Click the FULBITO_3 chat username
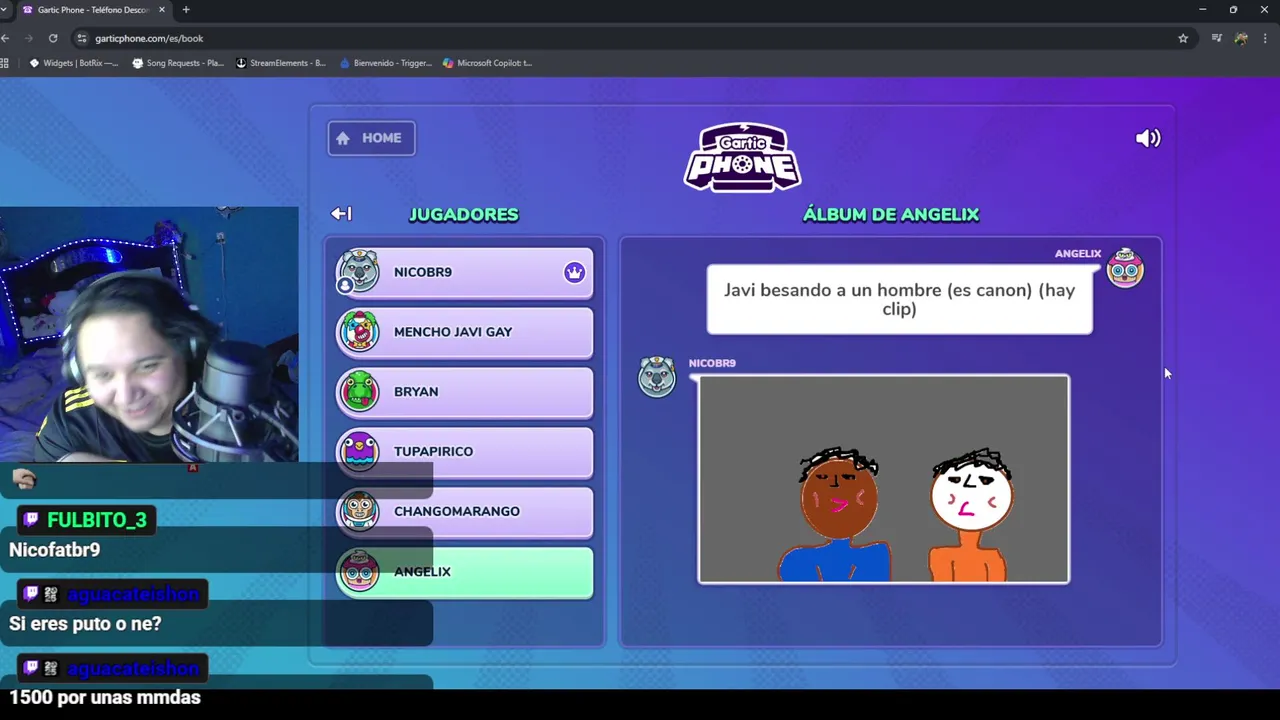 (x=97, y=520)
